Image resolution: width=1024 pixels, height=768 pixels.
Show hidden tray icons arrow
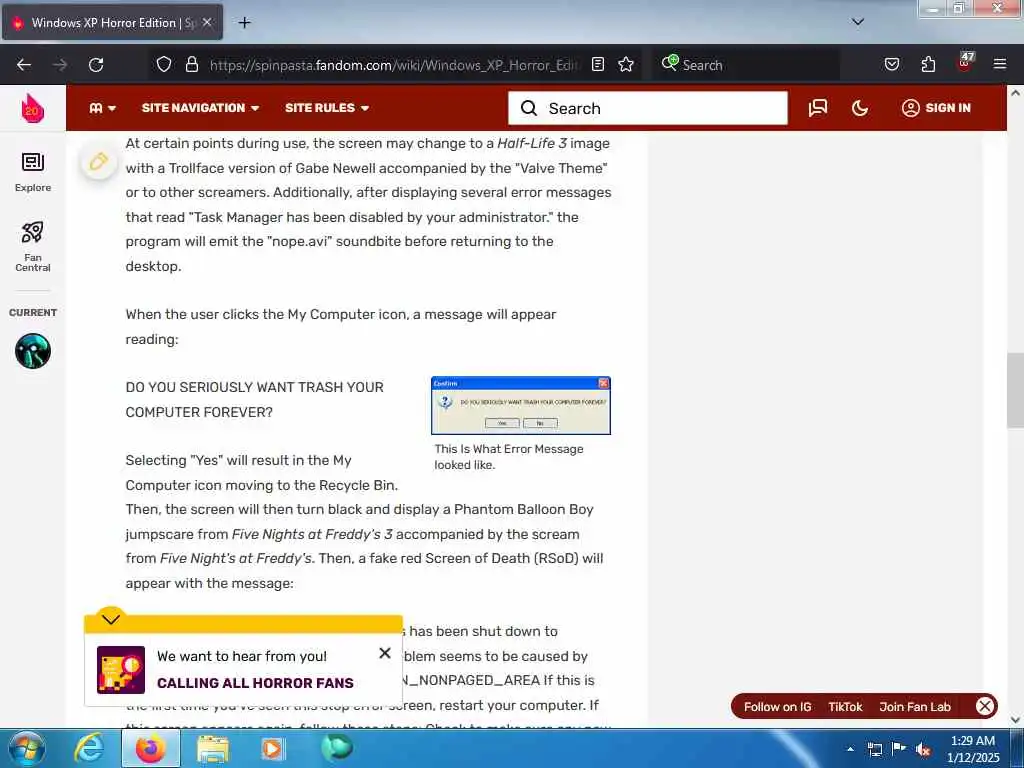[x=850, y=749]
